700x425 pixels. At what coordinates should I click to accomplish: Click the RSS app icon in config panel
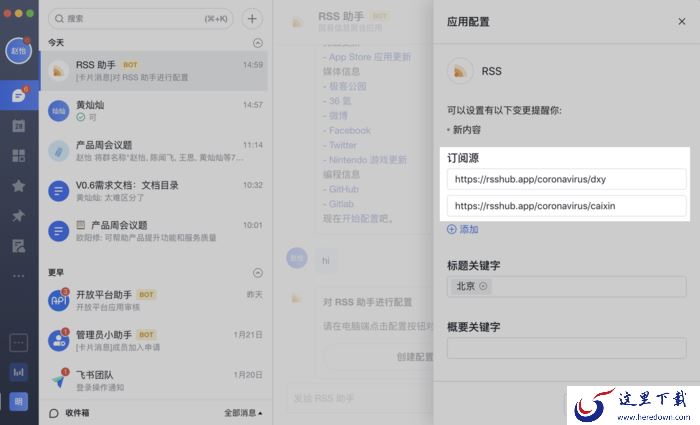tap(460, 71)
